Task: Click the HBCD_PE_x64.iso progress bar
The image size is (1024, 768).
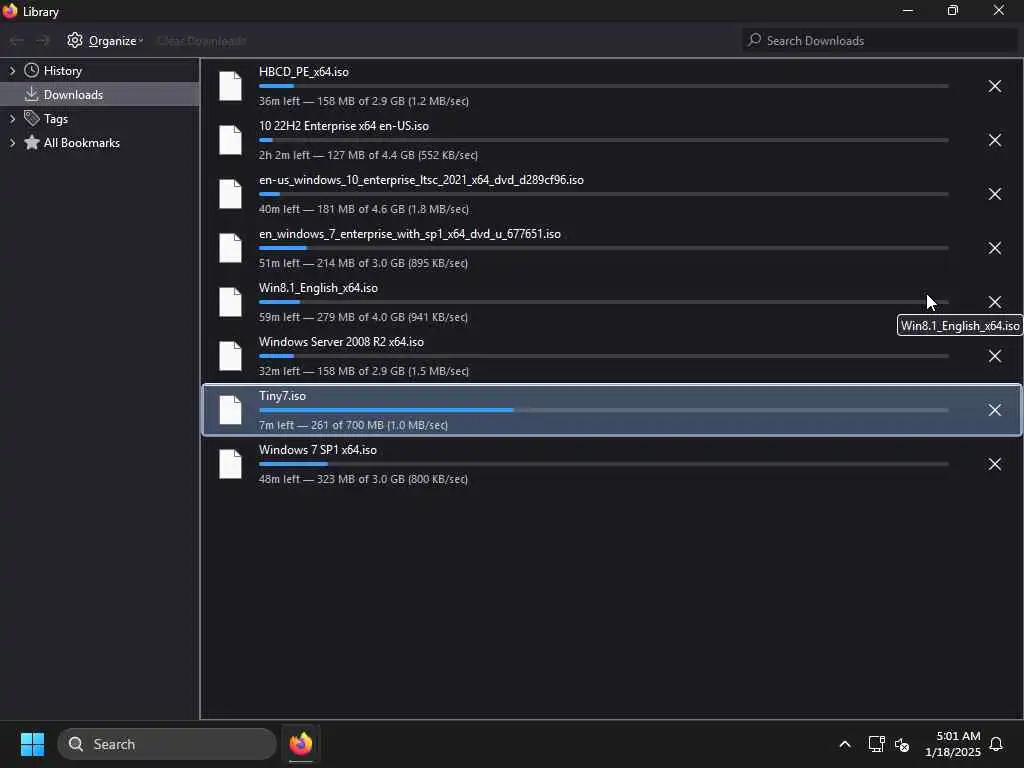Action: [x=603, y=86]
